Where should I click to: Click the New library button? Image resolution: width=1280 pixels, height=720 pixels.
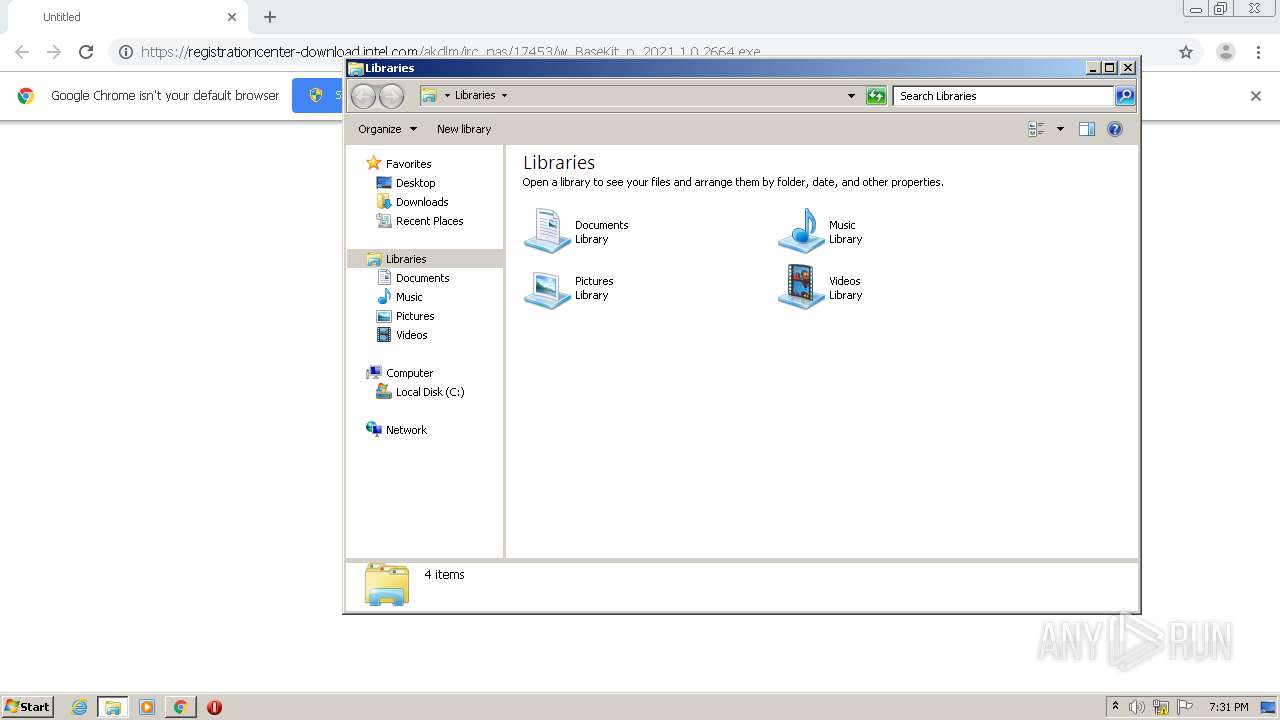(464, 129)
